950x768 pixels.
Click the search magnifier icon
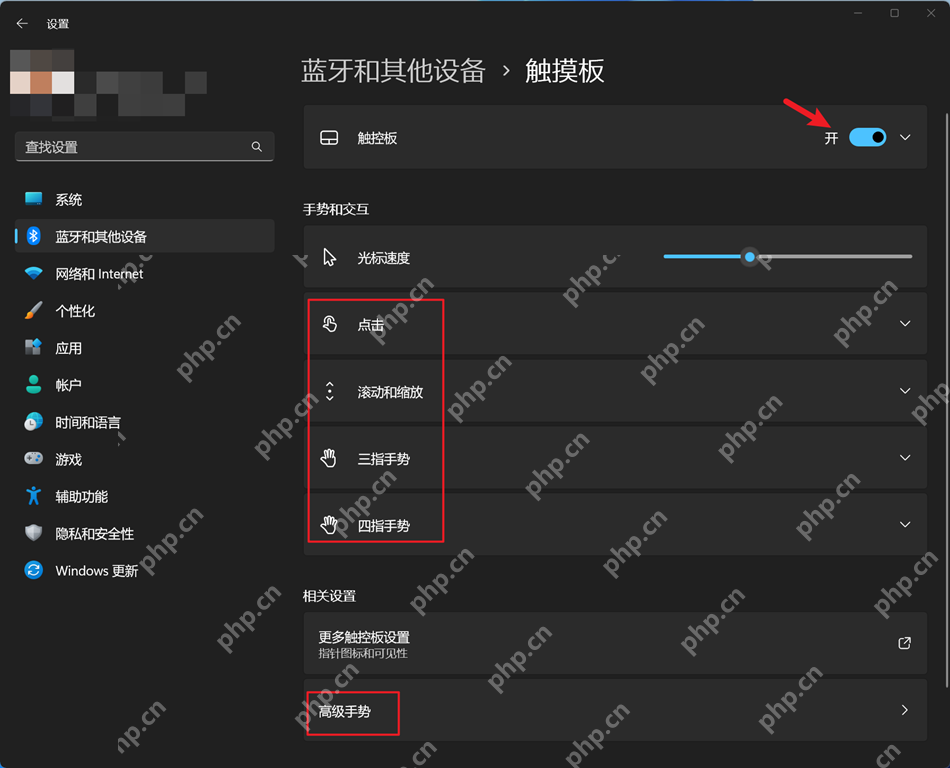pos(256,147)
